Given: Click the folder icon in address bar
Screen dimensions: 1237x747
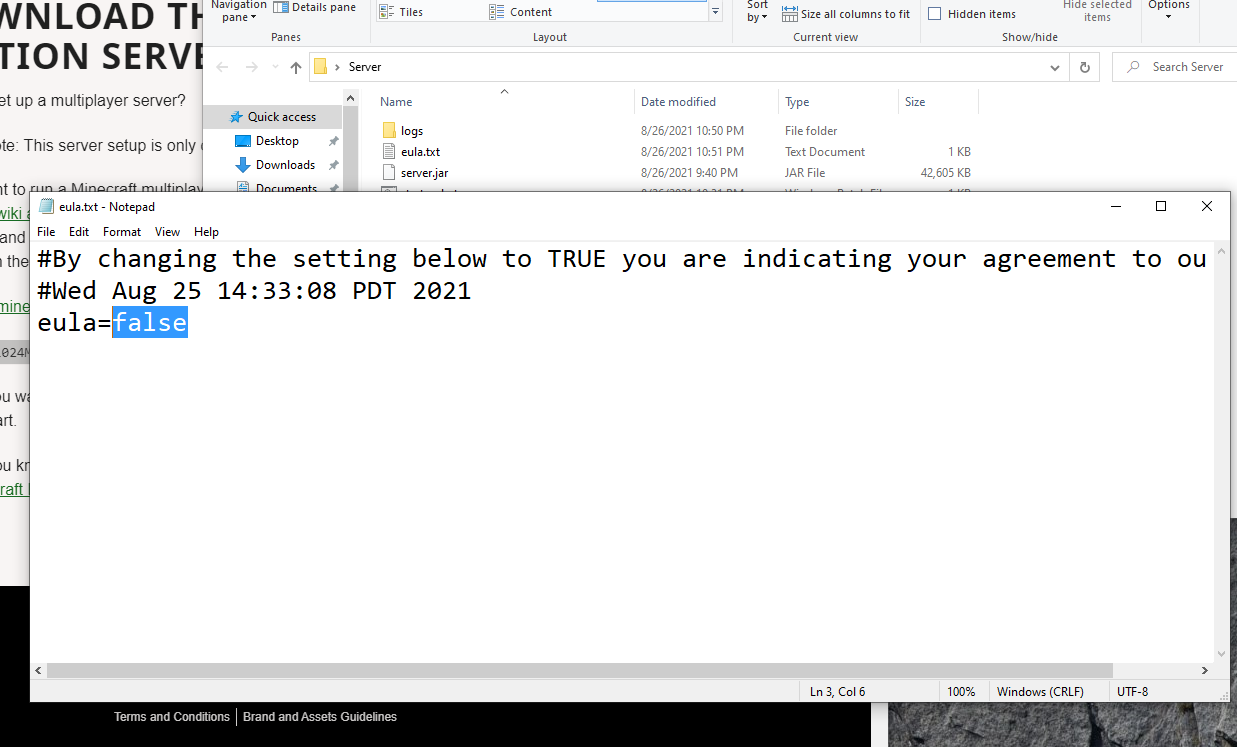Looking at the screenshot, I should click(321, 67).
